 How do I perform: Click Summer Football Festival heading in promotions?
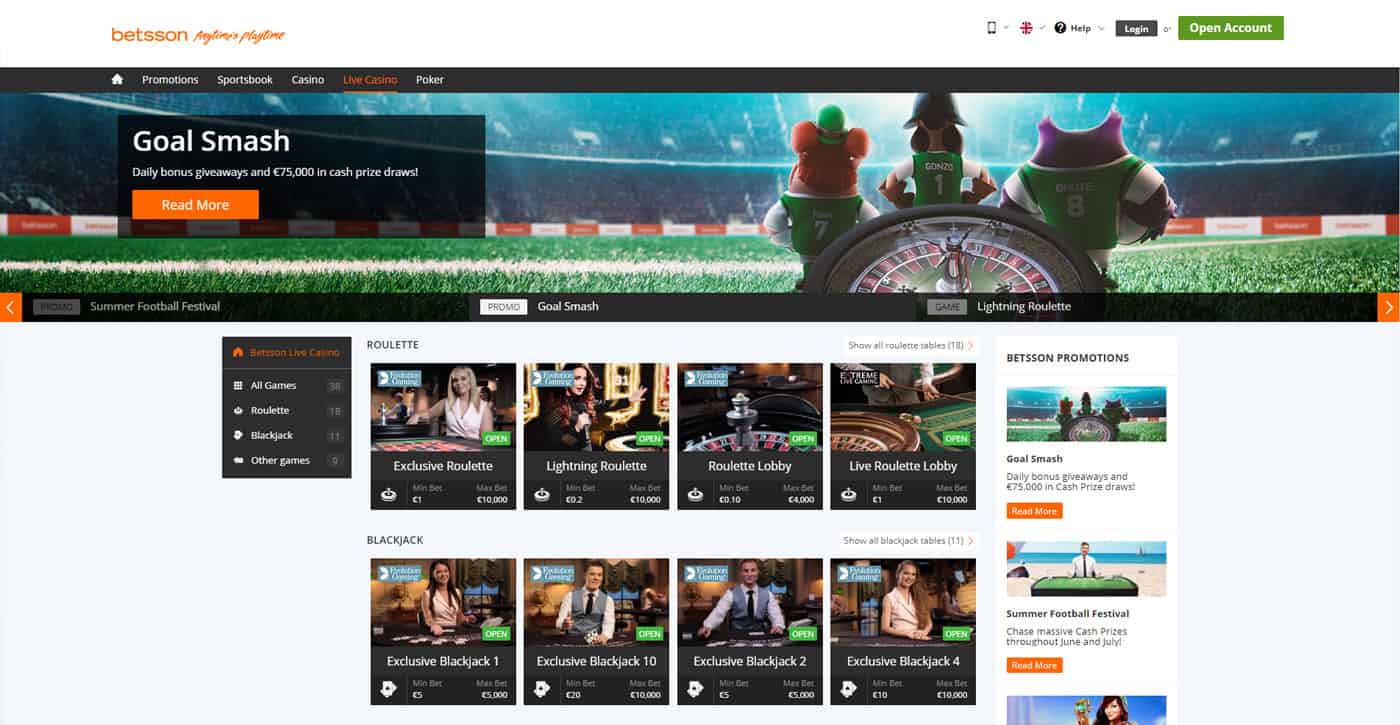(1068, 614)
